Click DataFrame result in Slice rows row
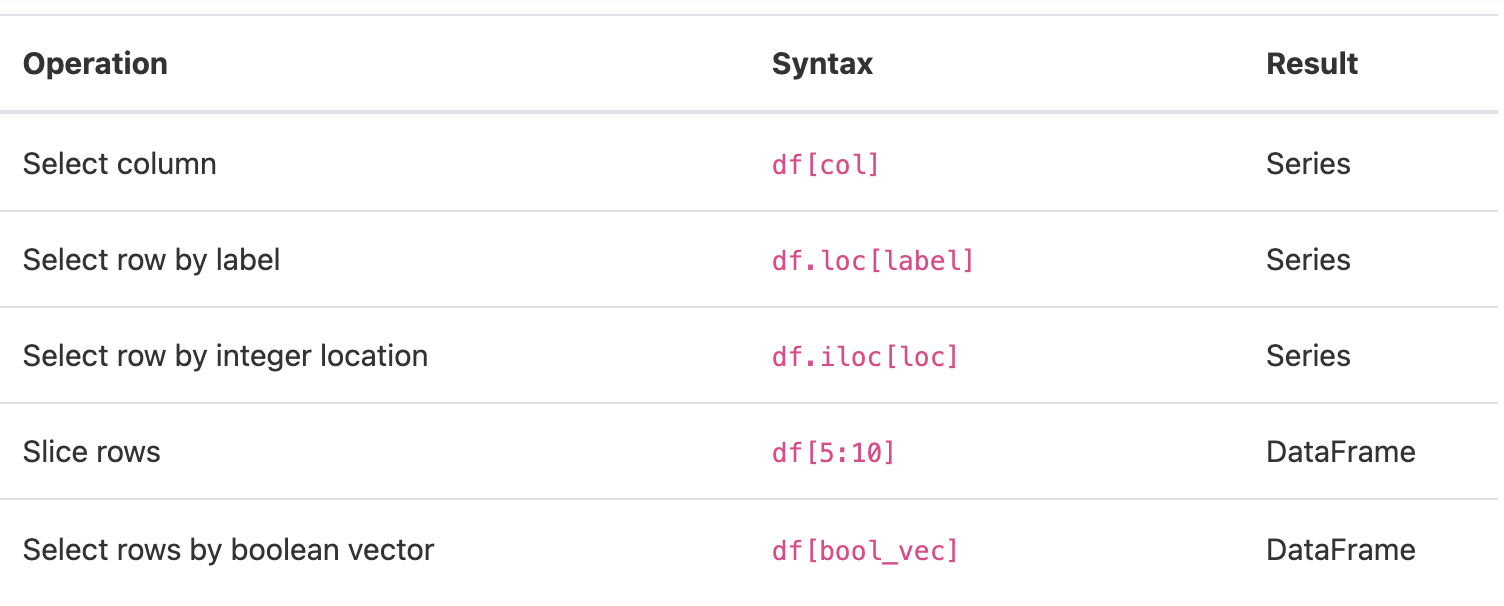The height and width of the screenshot is (606, 1504). click(1341, 452)
